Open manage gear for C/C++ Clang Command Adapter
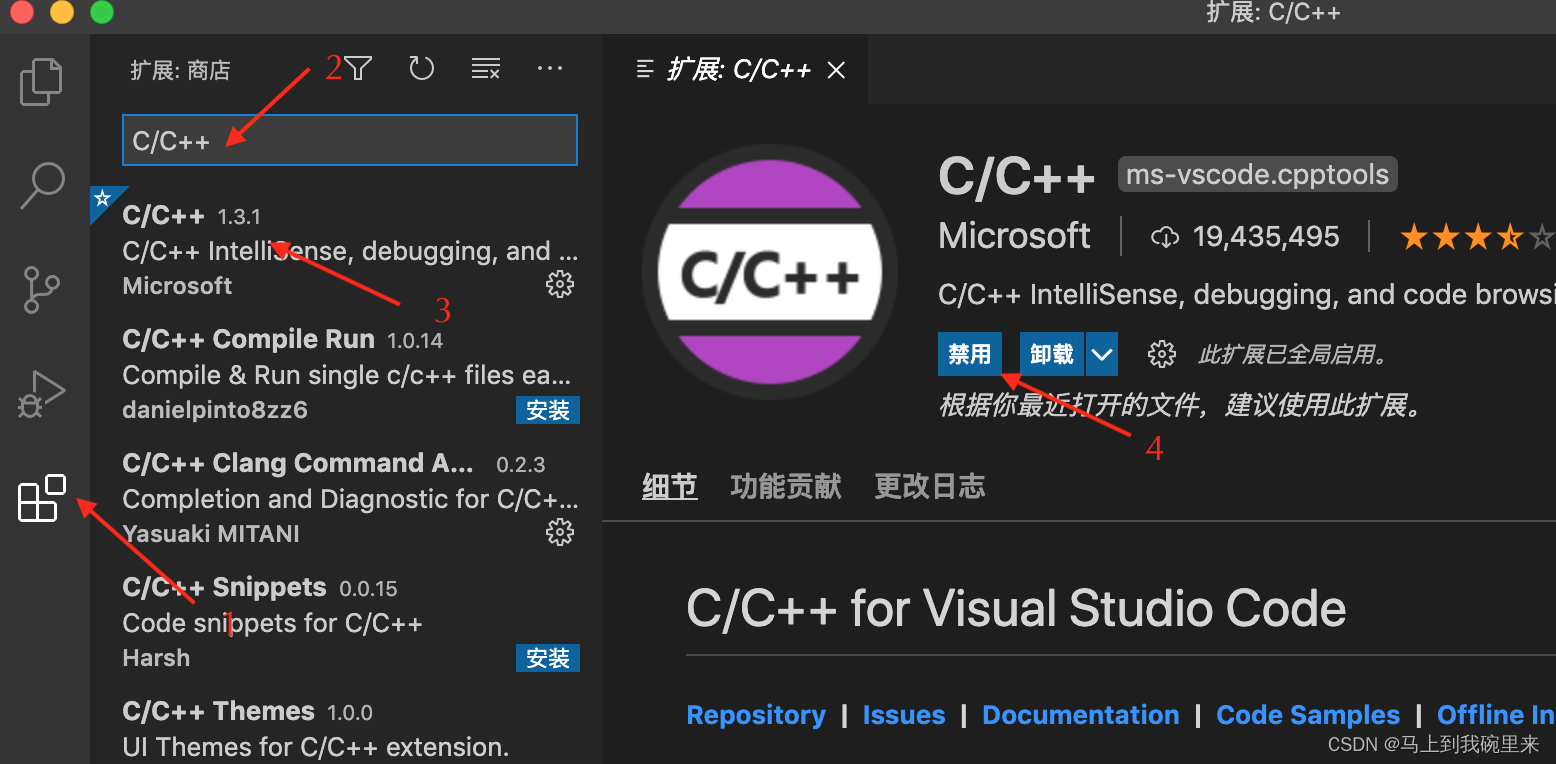This screenshot has width=1556, height=764. click(x=560, y=532)
